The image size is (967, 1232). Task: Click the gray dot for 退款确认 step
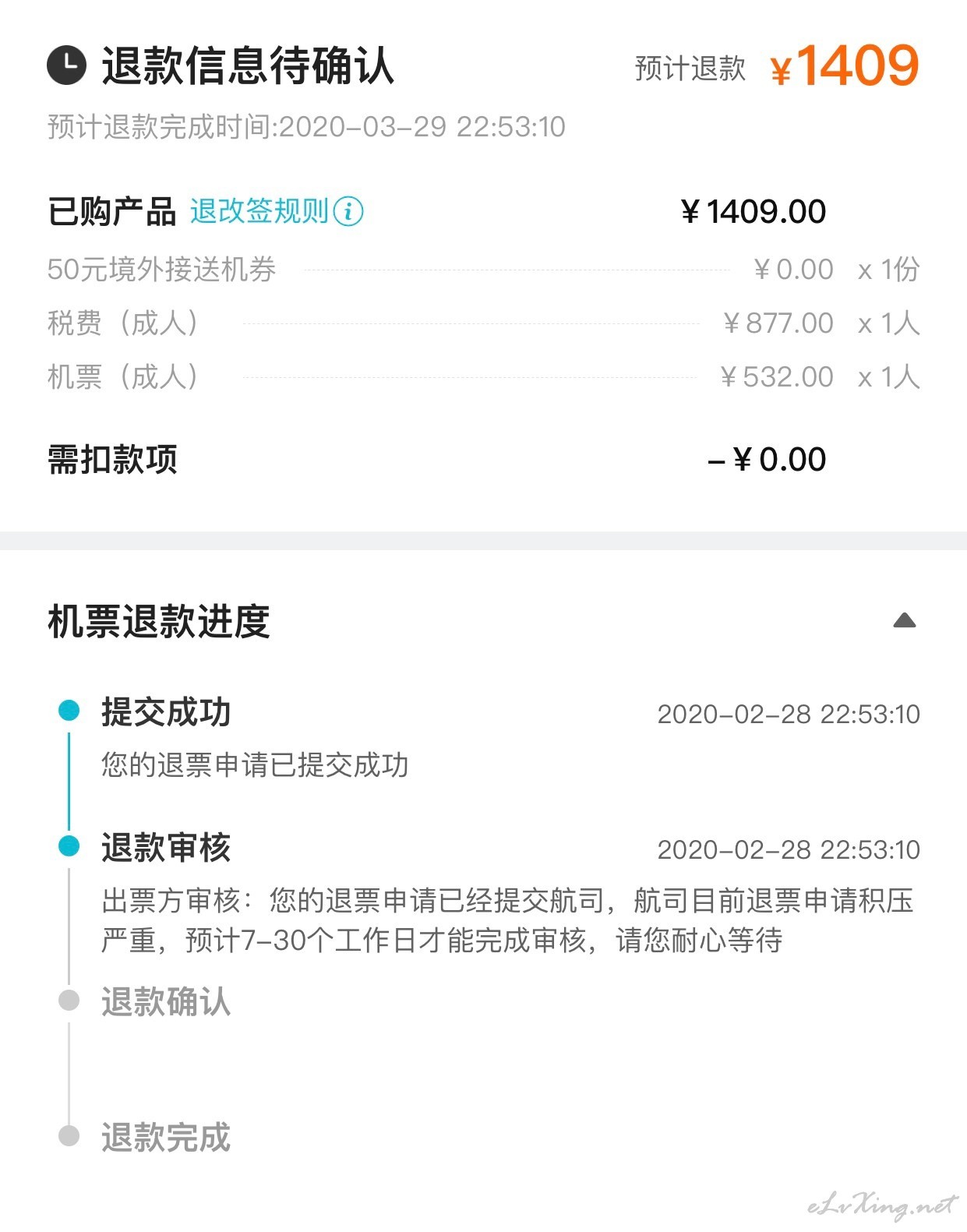[69, 1000]
